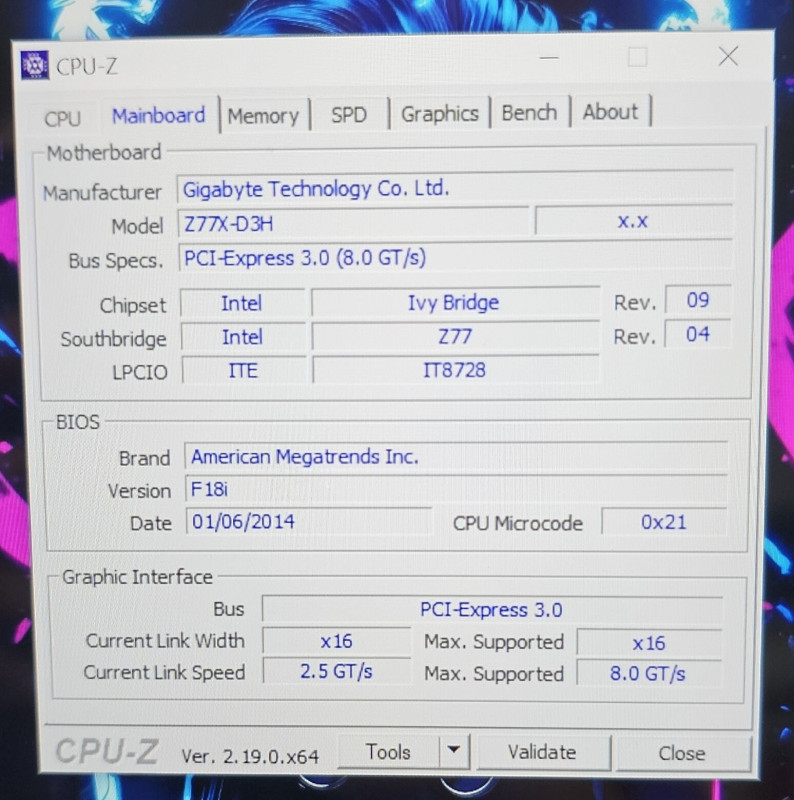Click the Close button at bottom
Image resolution: width=794 pixels, height=800 pixels.
[682, 754]
